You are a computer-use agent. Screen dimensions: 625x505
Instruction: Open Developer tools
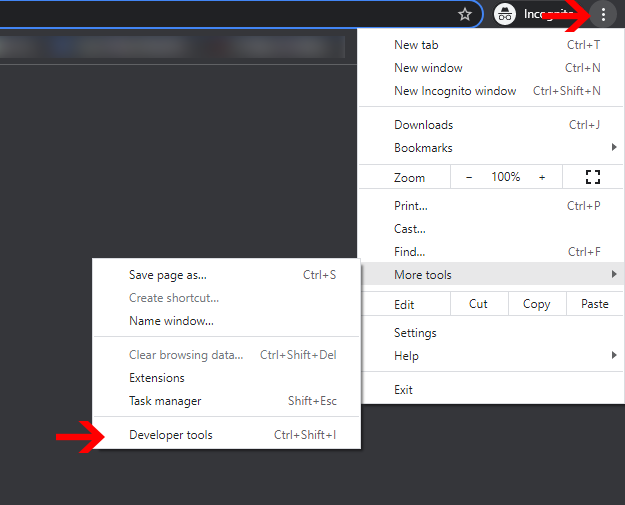171,435
